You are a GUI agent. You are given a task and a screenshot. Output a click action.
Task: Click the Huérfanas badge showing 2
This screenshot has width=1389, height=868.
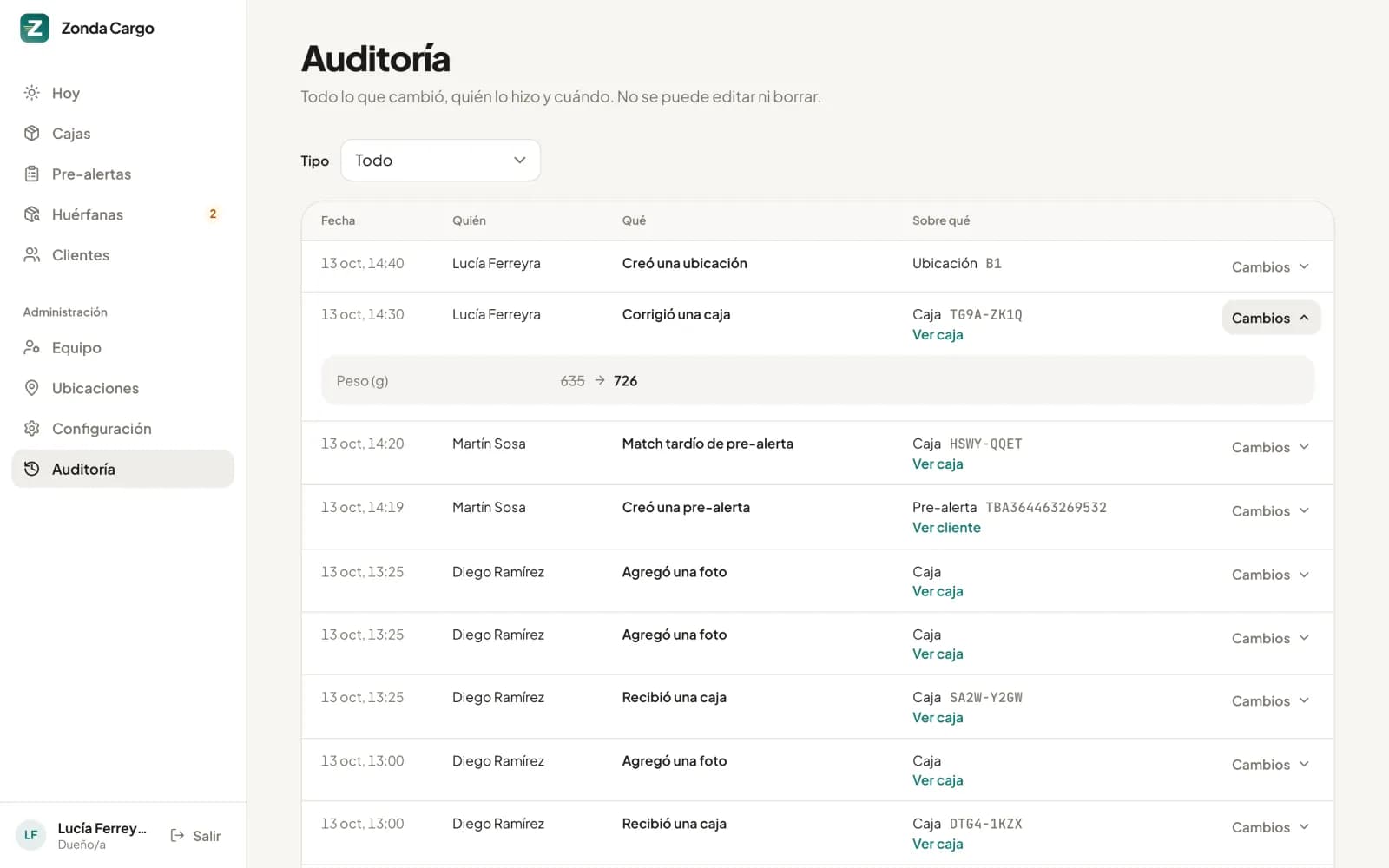click(x=213, y=214)
